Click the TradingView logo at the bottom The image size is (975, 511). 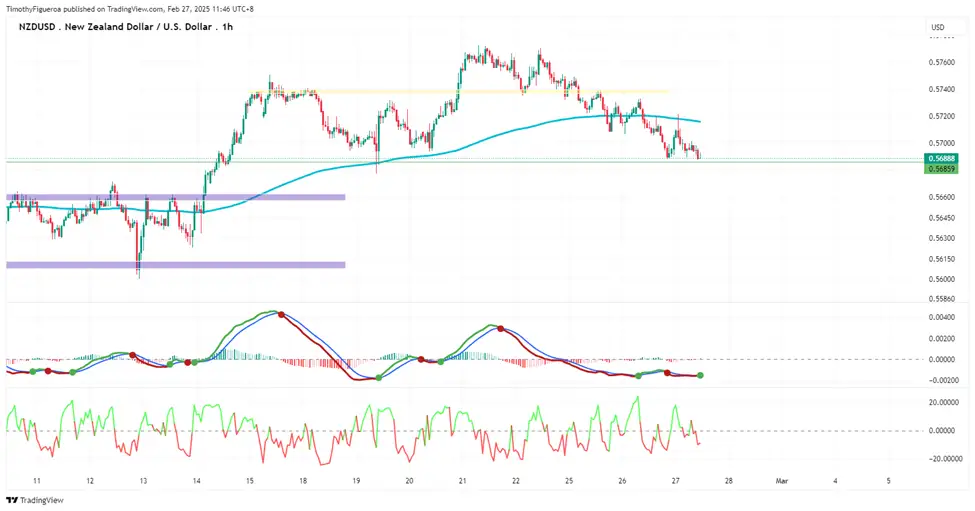coord(35,500)
